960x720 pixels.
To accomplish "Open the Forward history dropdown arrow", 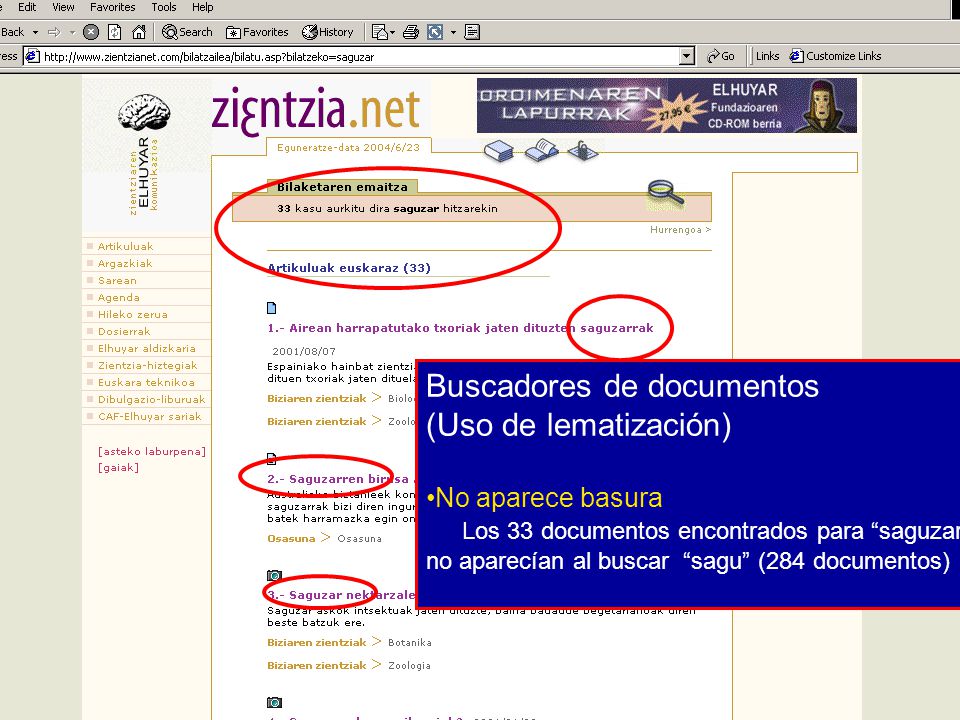I will (72, 32).
